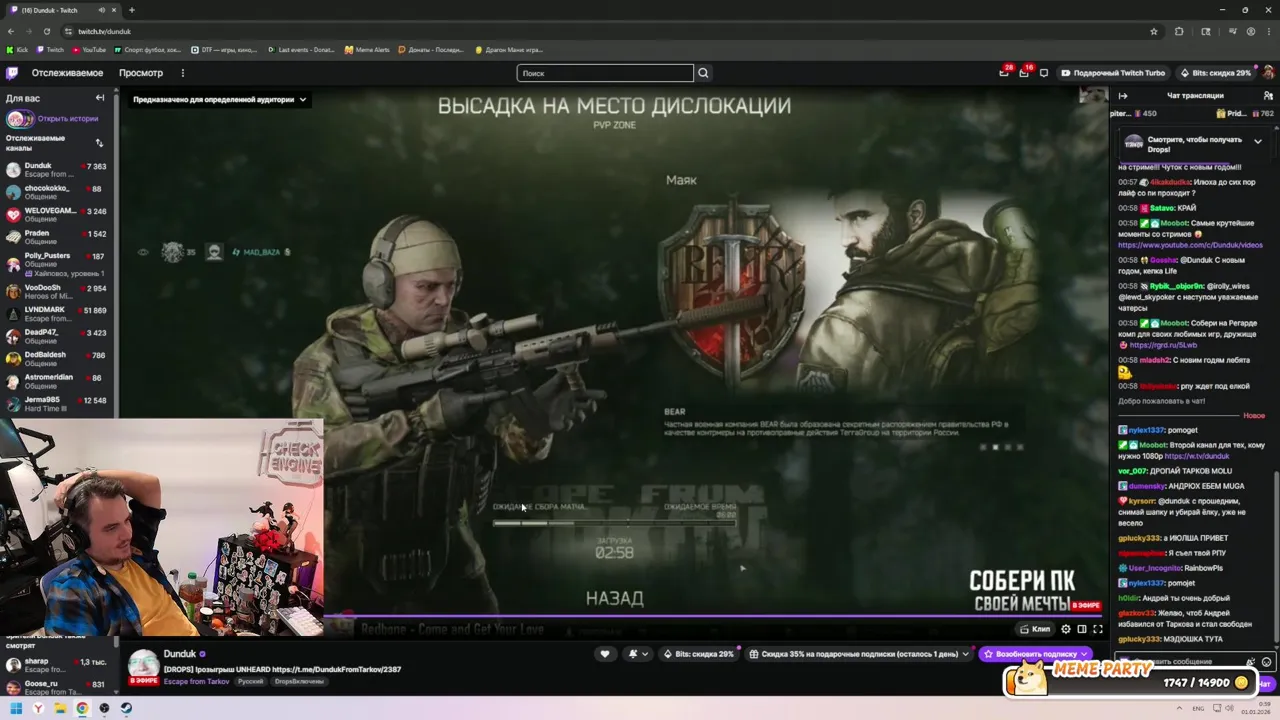1280x720 pixels.
Task: Toggle fullscreen on the player
Action: 1098,629
